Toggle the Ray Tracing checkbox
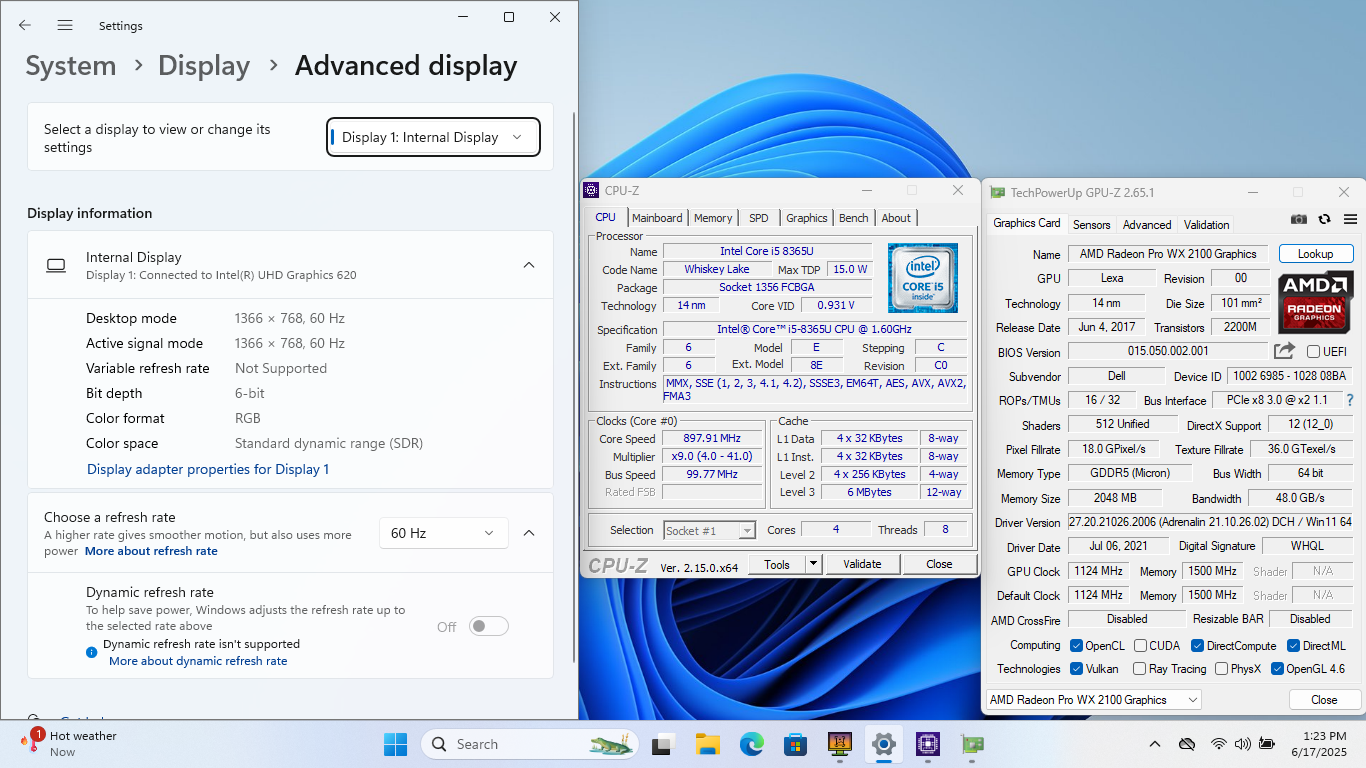1366x768 pixels. (x=1139, y=669)
